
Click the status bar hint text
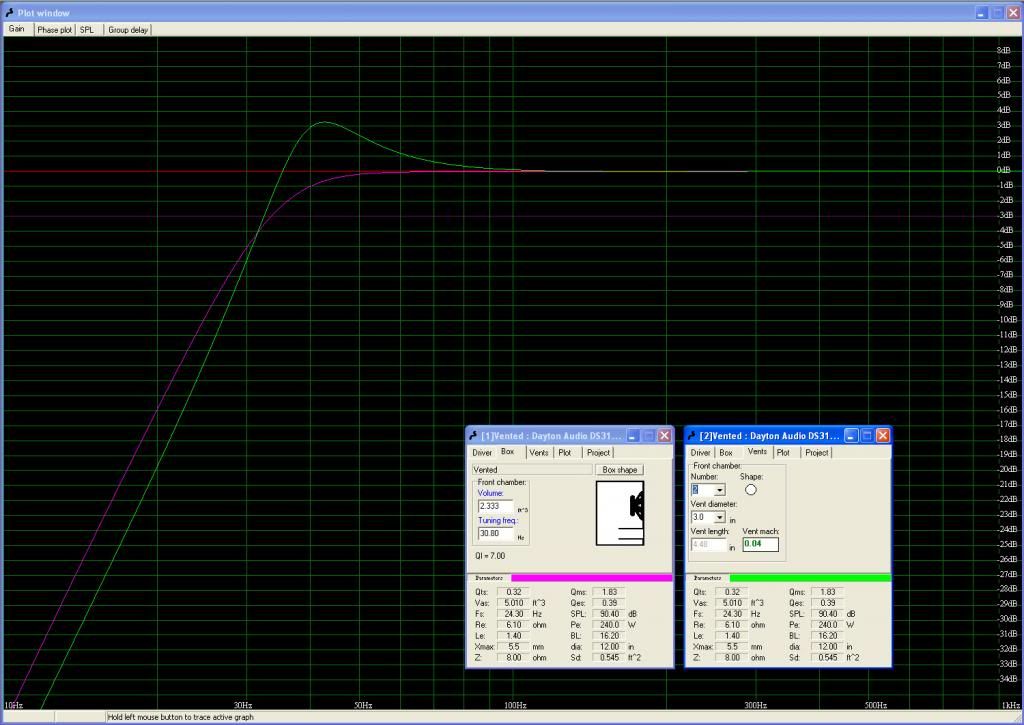coord(180,717)
